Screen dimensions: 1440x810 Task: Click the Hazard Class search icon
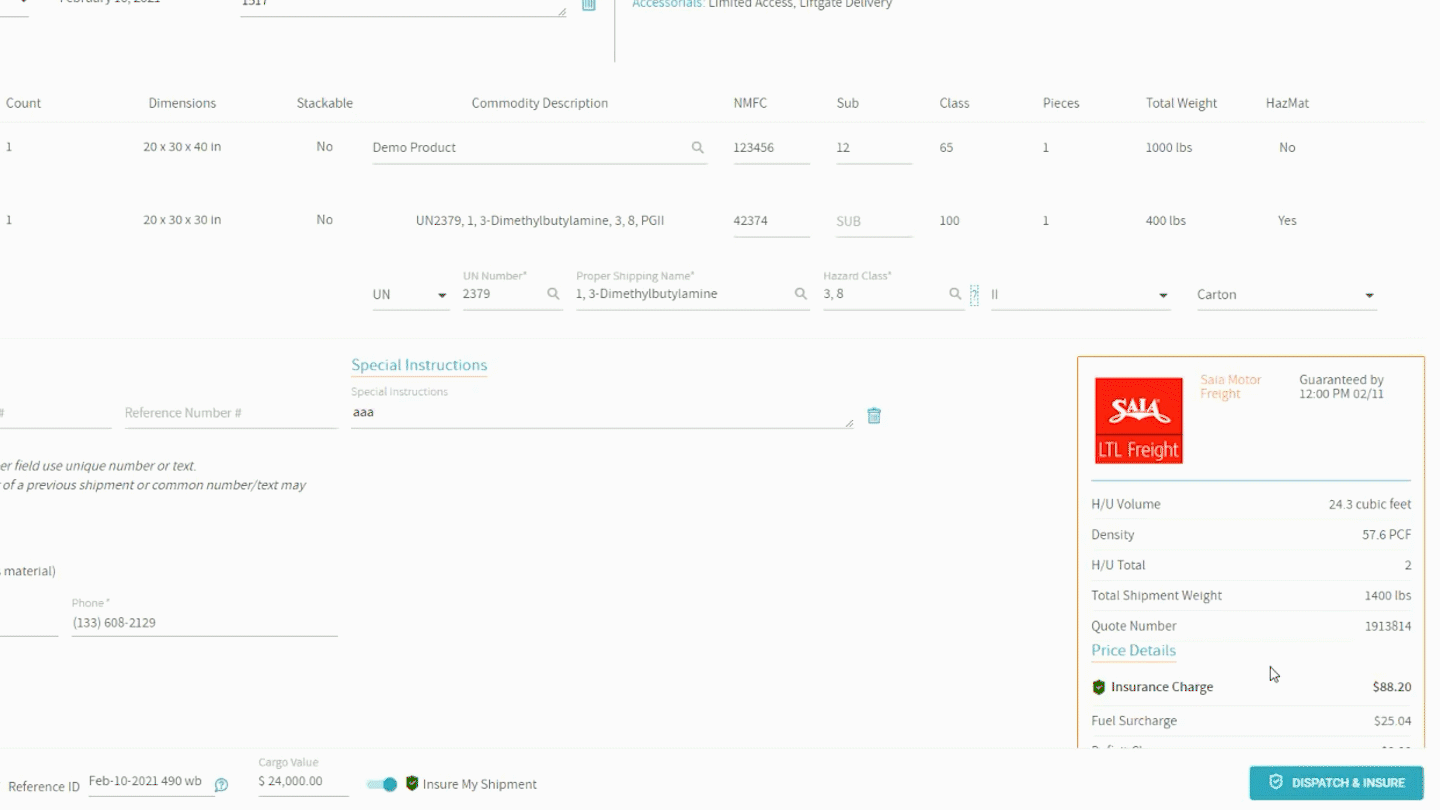tap(955, 294)
